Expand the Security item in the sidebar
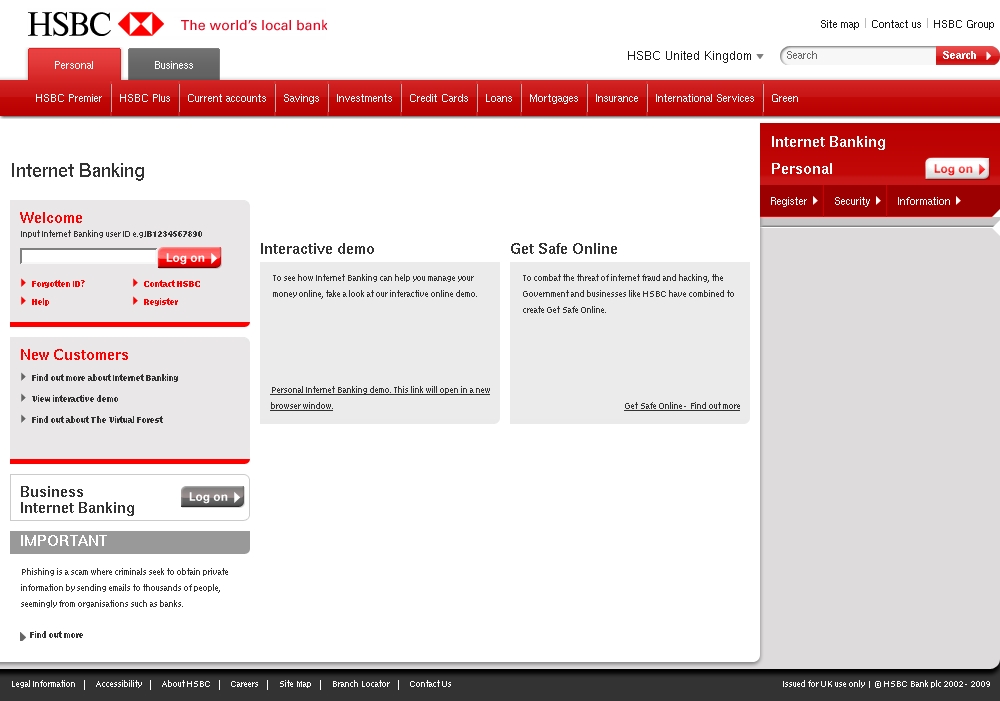 tap(858, 201)
